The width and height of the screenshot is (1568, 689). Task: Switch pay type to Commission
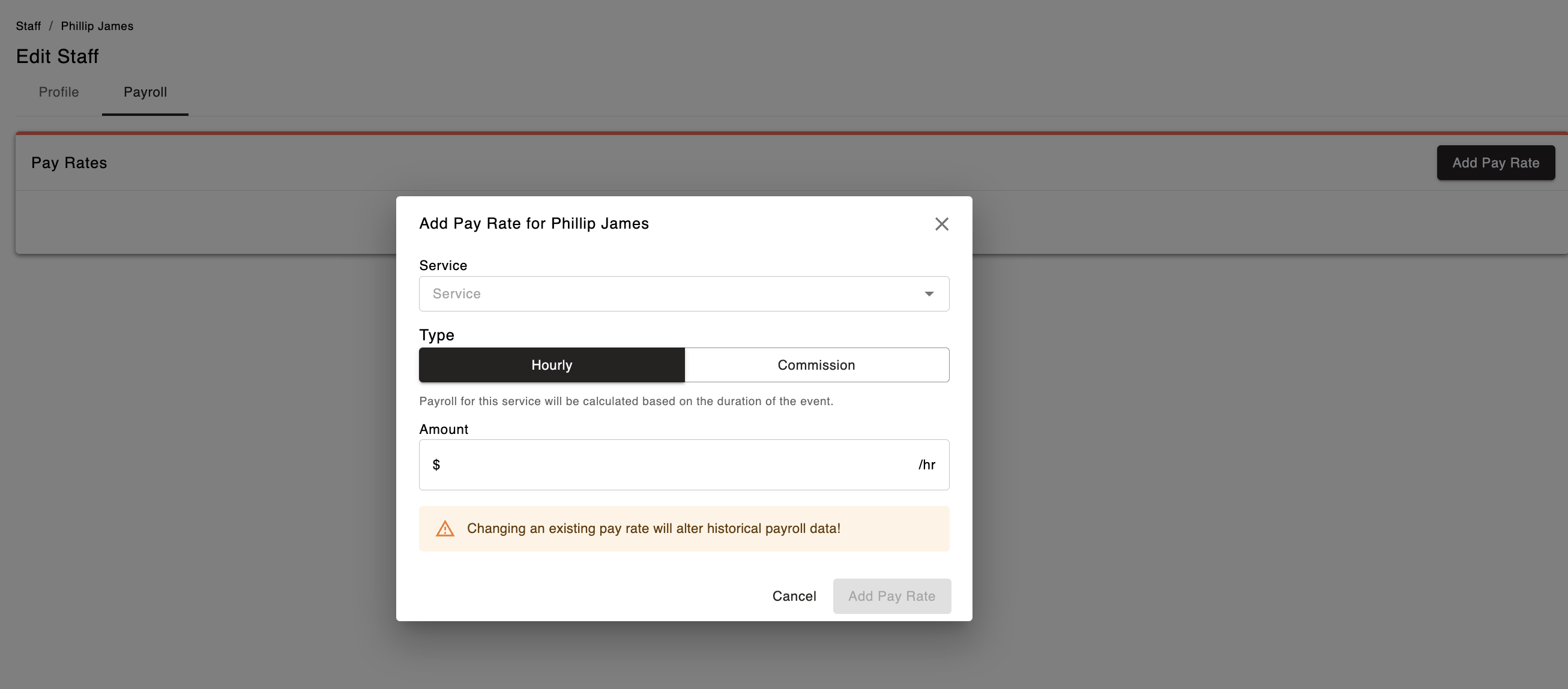[x=816, y=365]
